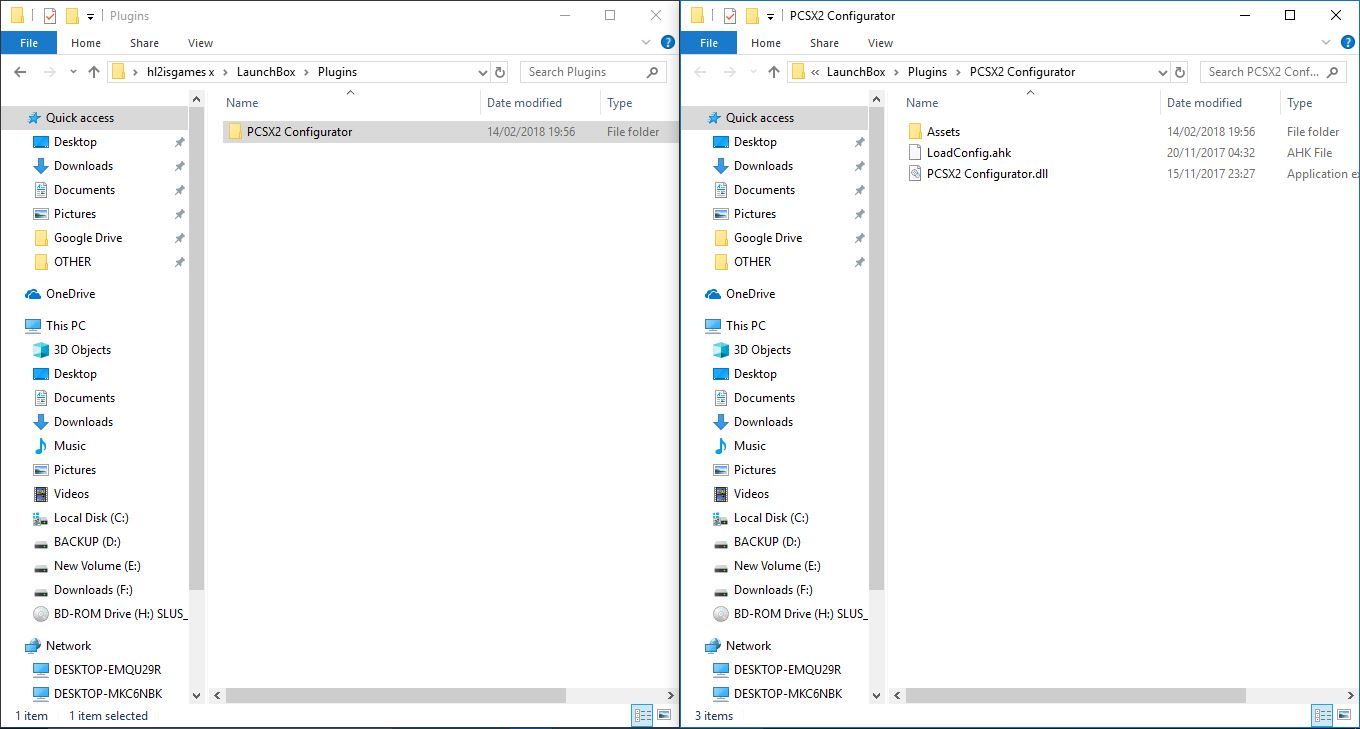Open Home tab in Plugins window
The image size is (1360, 729).
[x=86, y=43]
